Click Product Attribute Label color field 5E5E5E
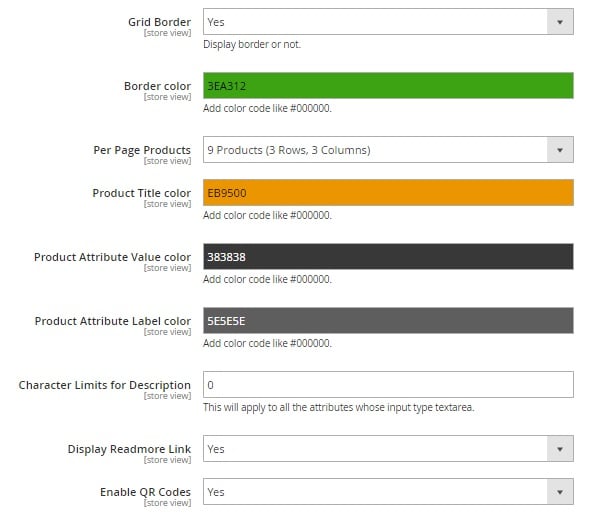The height and width of the screenshot is (517, 595). [388, 321]
